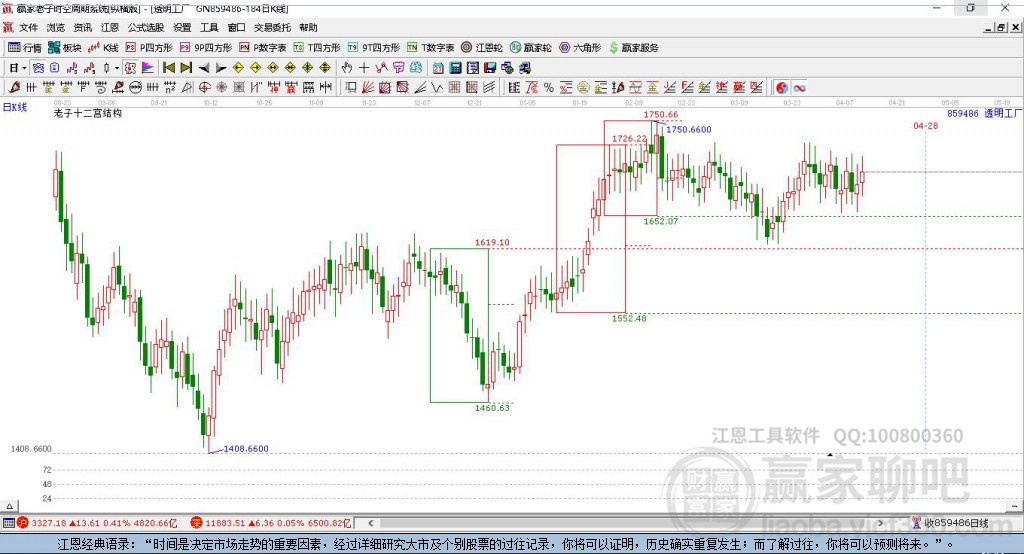Launch the 江恩轮 Gann wheel
Viewport: 1024px width, 554px height.
click(x=482, y=48)
